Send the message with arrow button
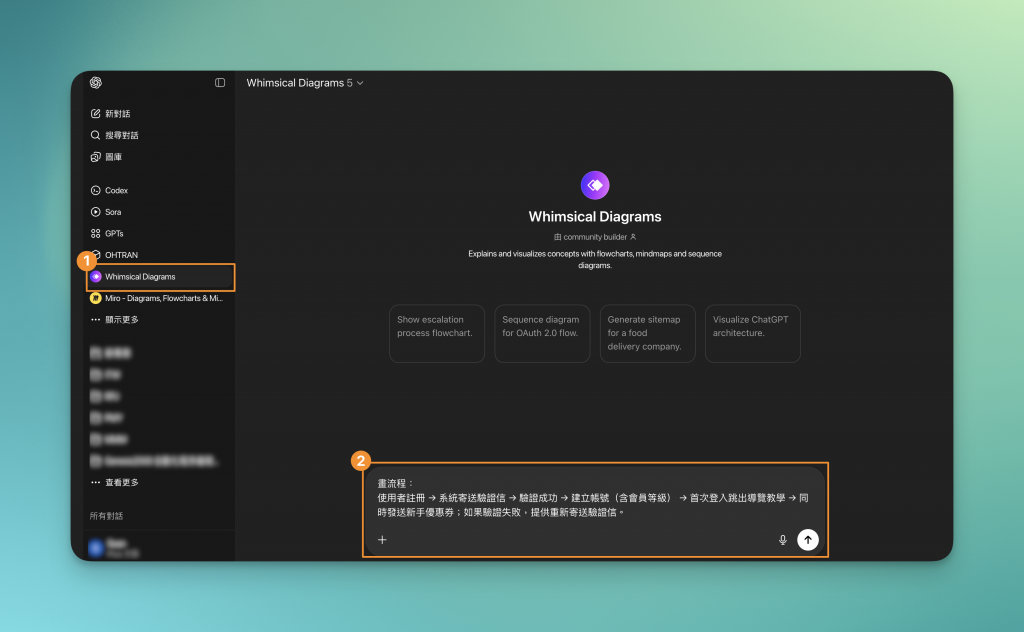The width and height of the screenshot is (1024, 632). 808,540
